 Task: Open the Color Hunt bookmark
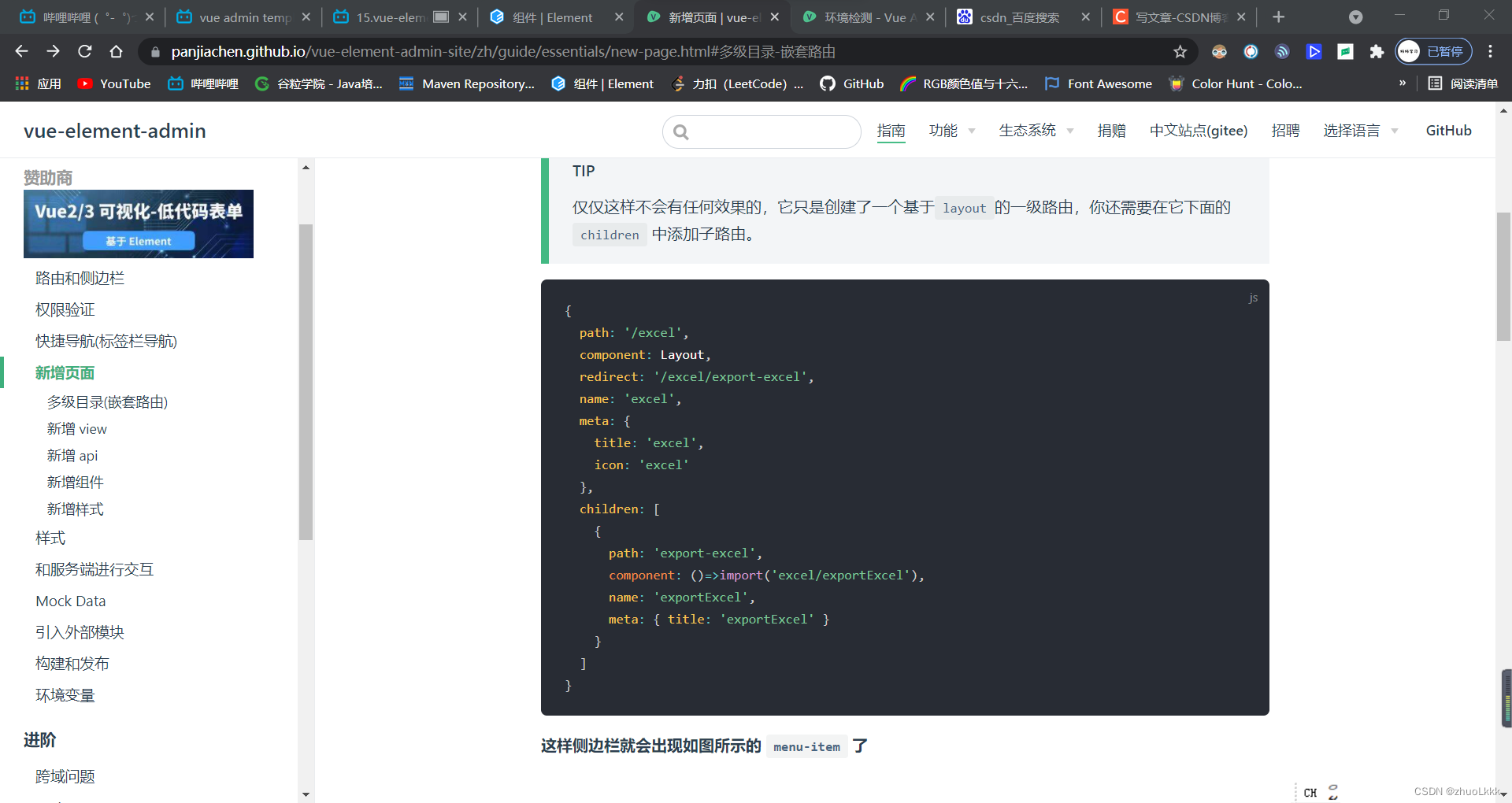click(1236, 83)
